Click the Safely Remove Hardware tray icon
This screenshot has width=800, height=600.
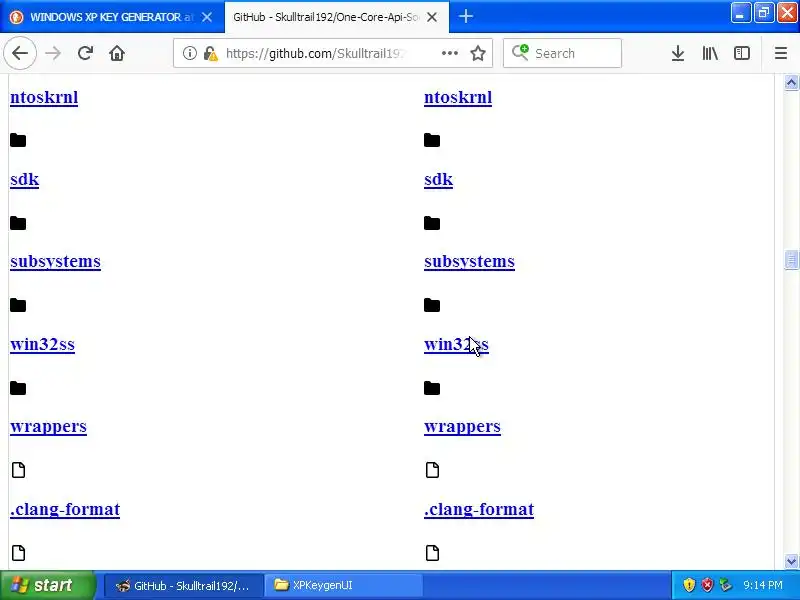[725, 585]
